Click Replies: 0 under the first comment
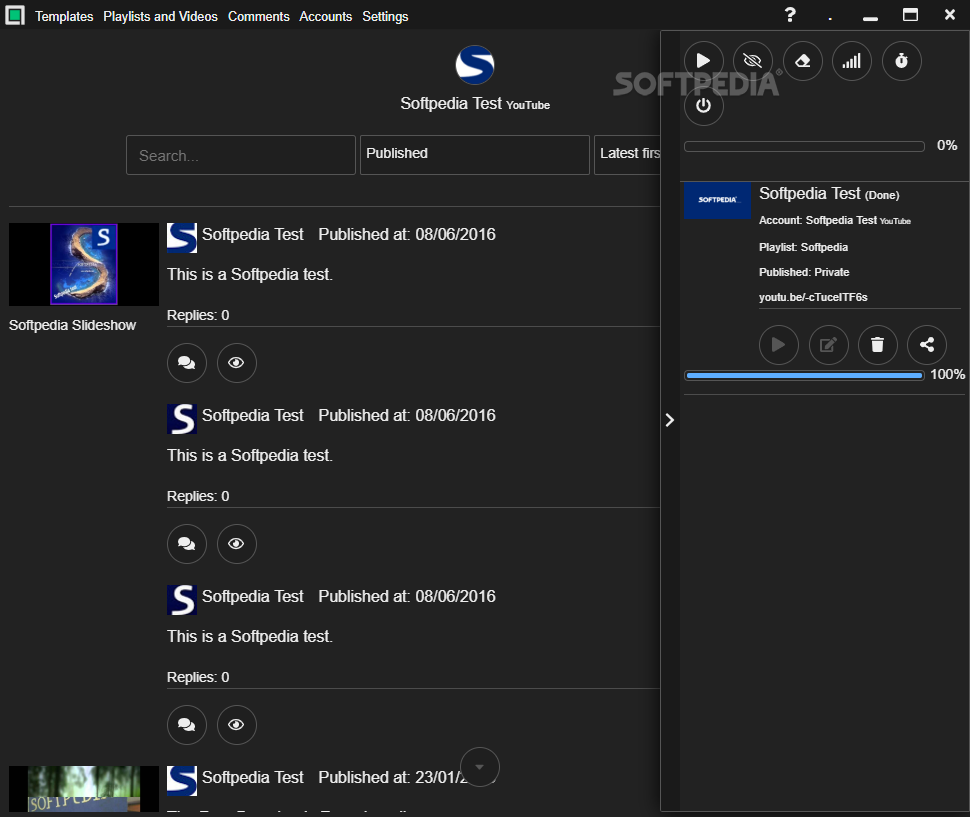 coord(198,315)
